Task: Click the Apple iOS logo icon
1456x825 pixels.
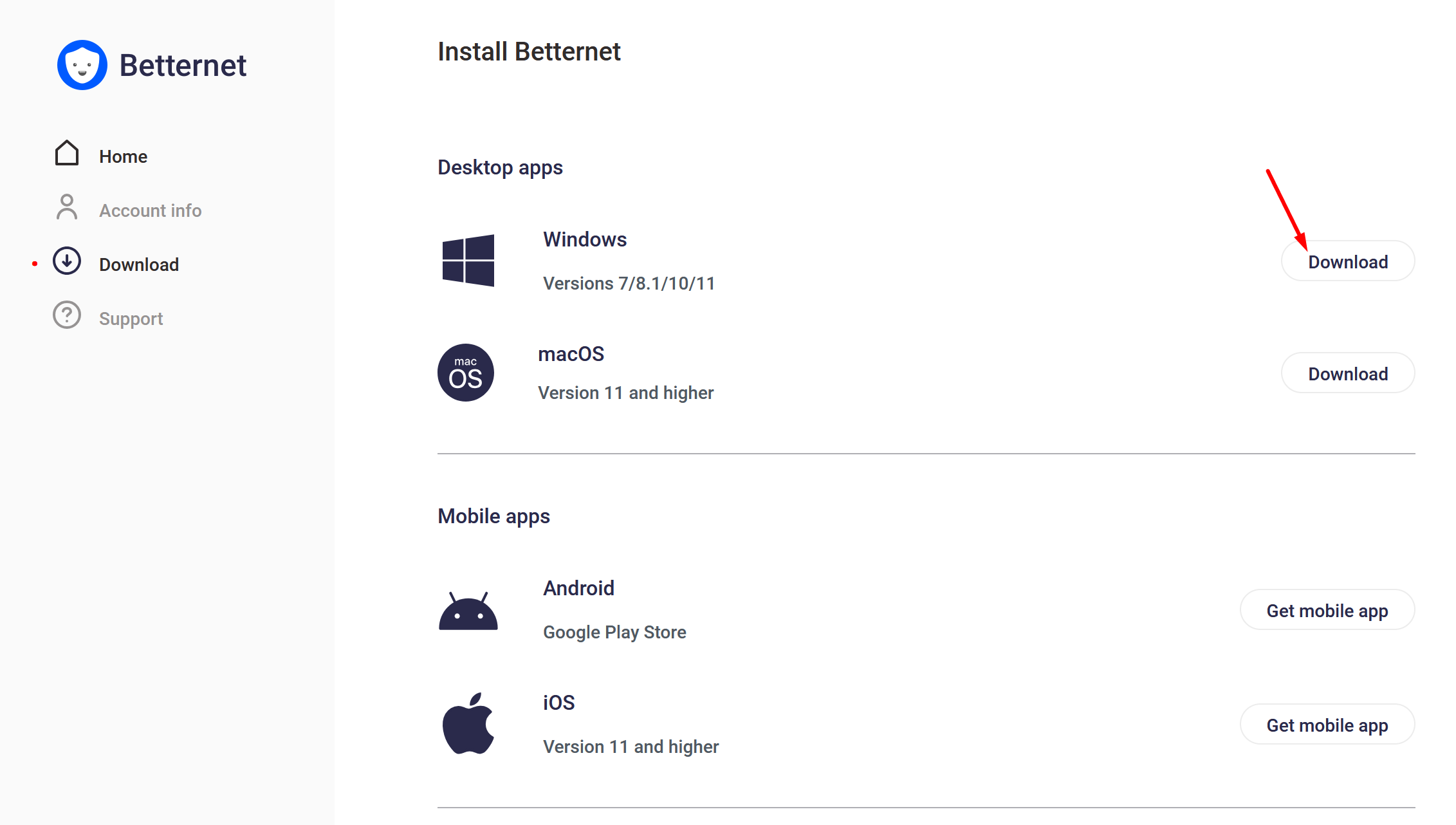Action: click(468, 723)
